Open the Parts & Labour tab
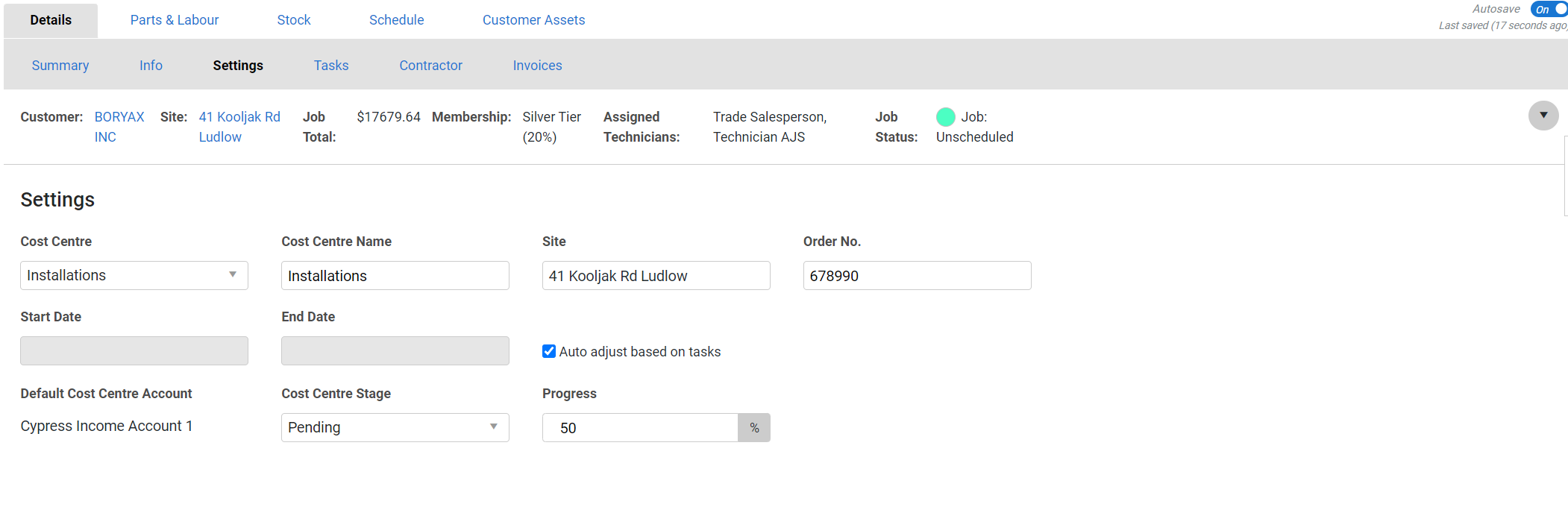The image size is (1568, 507). 175,20
